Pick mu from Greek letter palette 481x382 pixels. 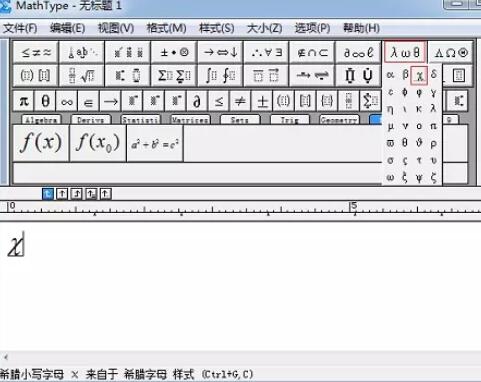(x=390, y=126)
